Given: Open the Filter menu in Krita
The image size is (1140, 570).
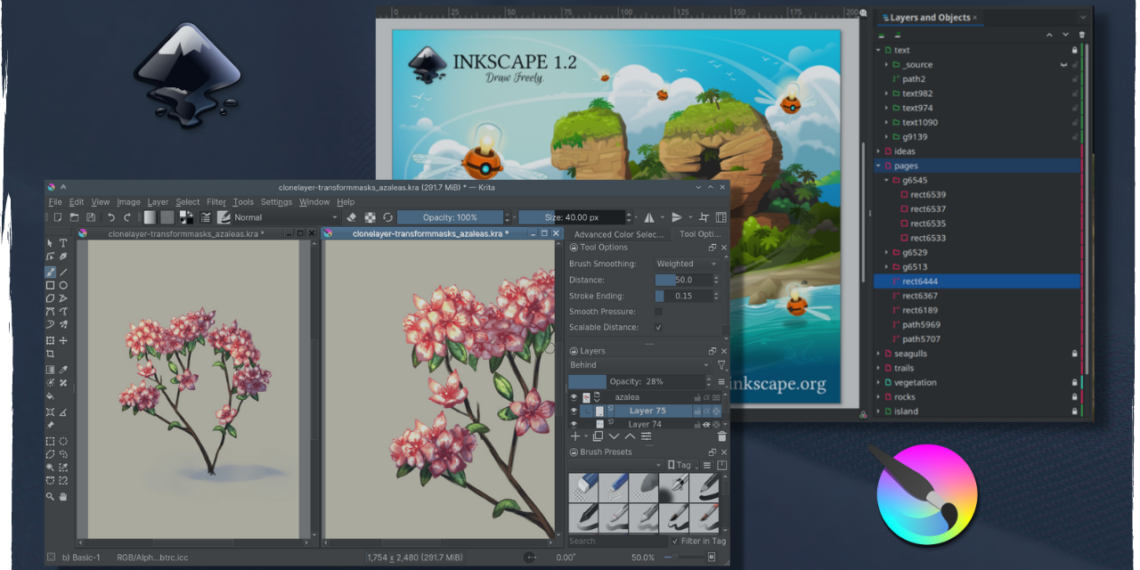Looking at the screenshot, I should [x=216, y=202].
